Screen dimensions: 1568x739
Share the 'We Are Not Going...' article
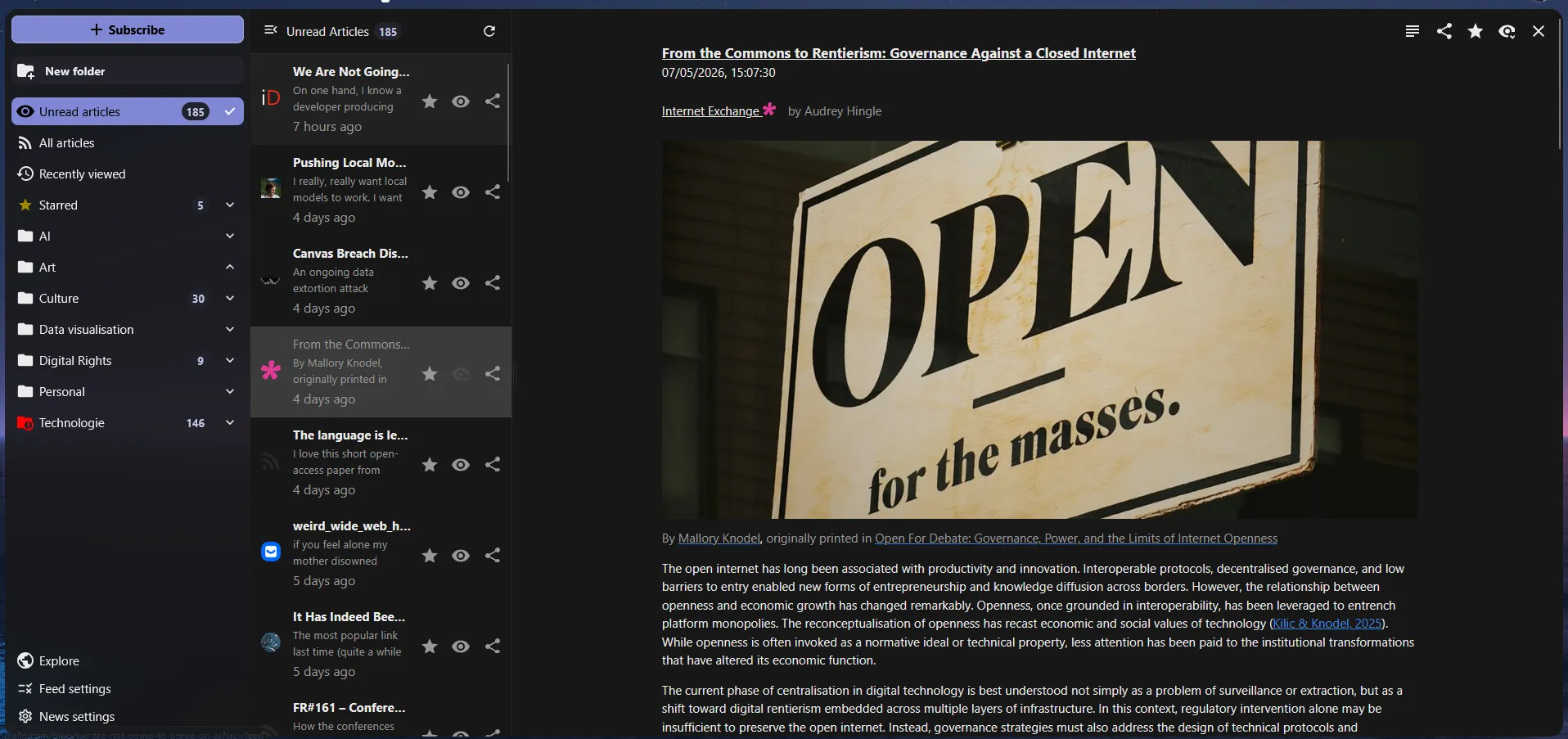[x=493, y=101]
